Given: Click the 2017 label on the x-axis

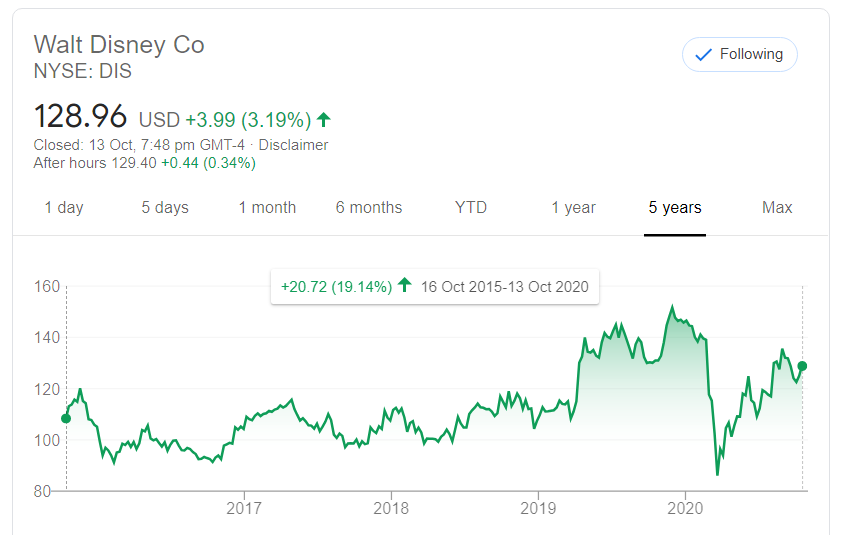Looking at the screenshot, I should (244, 508).
